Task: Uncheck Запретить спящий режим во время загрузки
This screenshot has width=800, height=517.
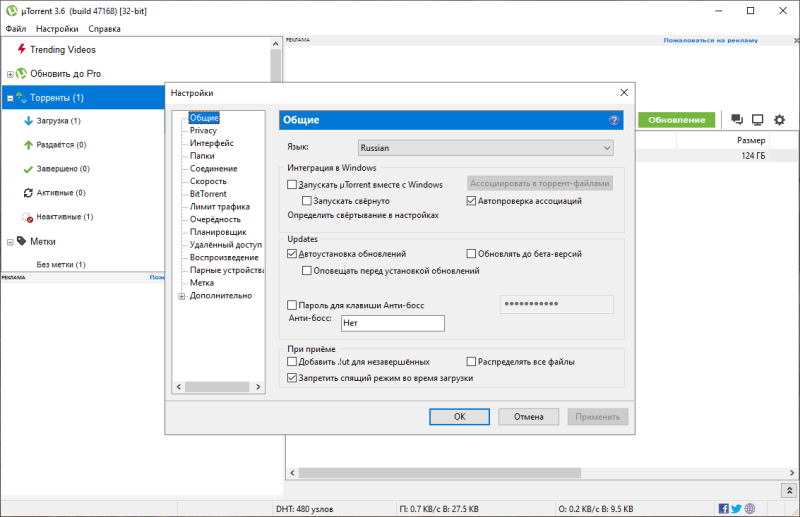Action: pos(292,378)
